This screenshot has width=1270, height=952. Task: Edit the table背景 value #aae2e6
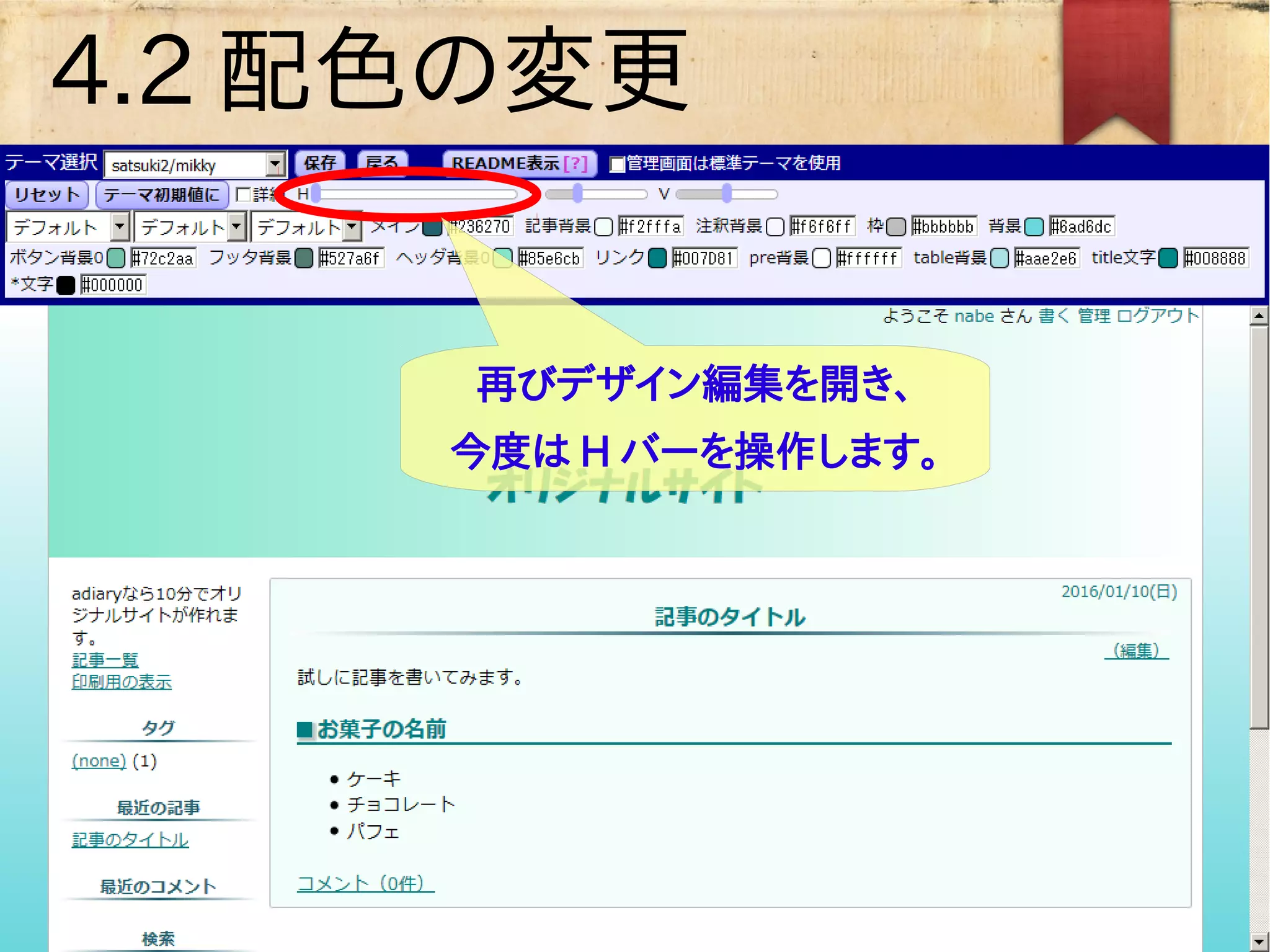(x=1047, y=258)
